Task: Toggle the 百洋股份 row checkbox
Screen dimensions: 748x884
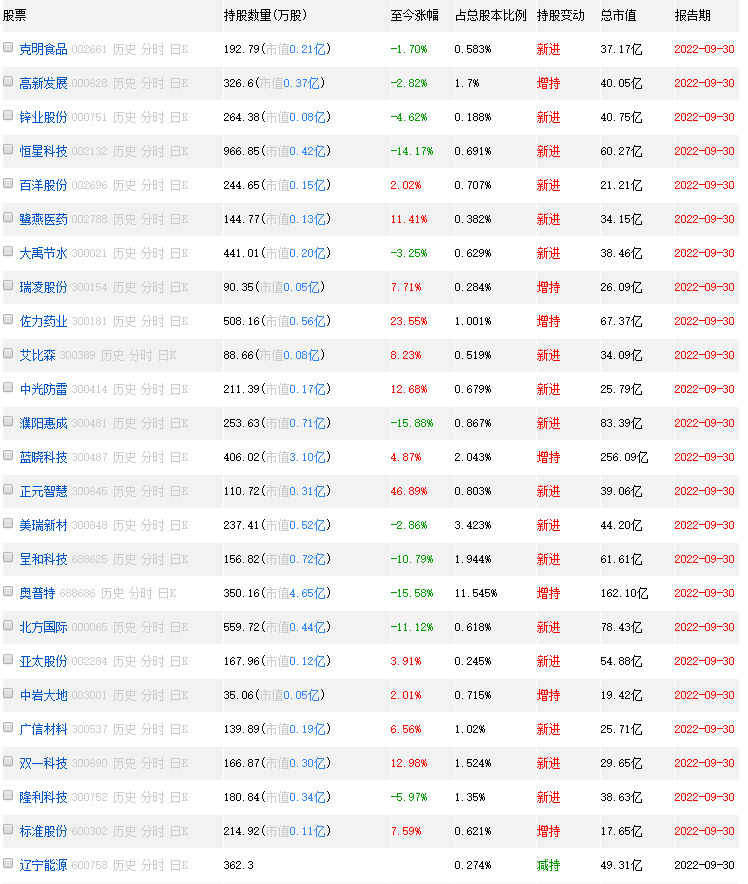Action: point(8,183)
